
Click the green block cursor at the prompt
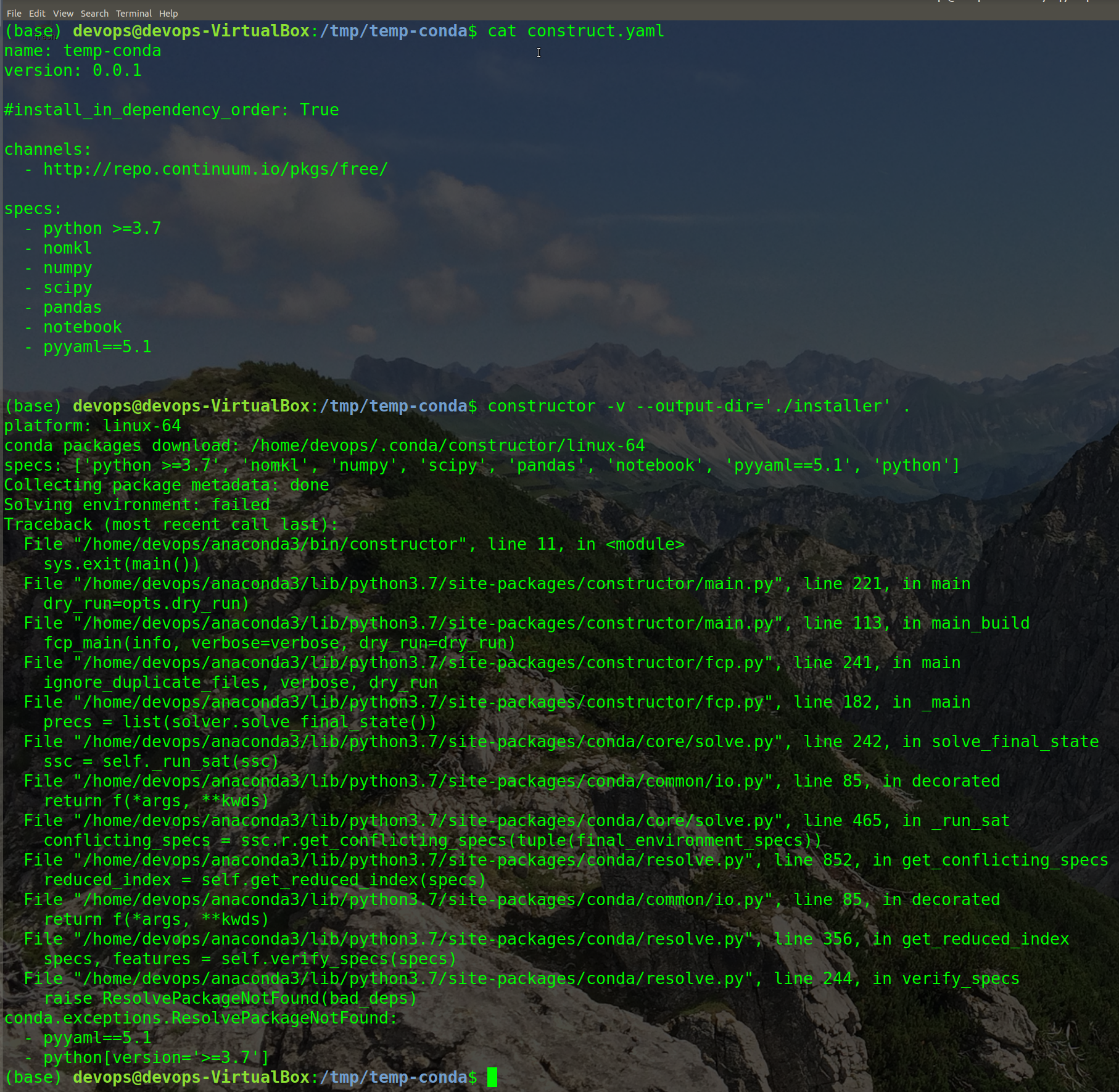[x=493, y=1077]
